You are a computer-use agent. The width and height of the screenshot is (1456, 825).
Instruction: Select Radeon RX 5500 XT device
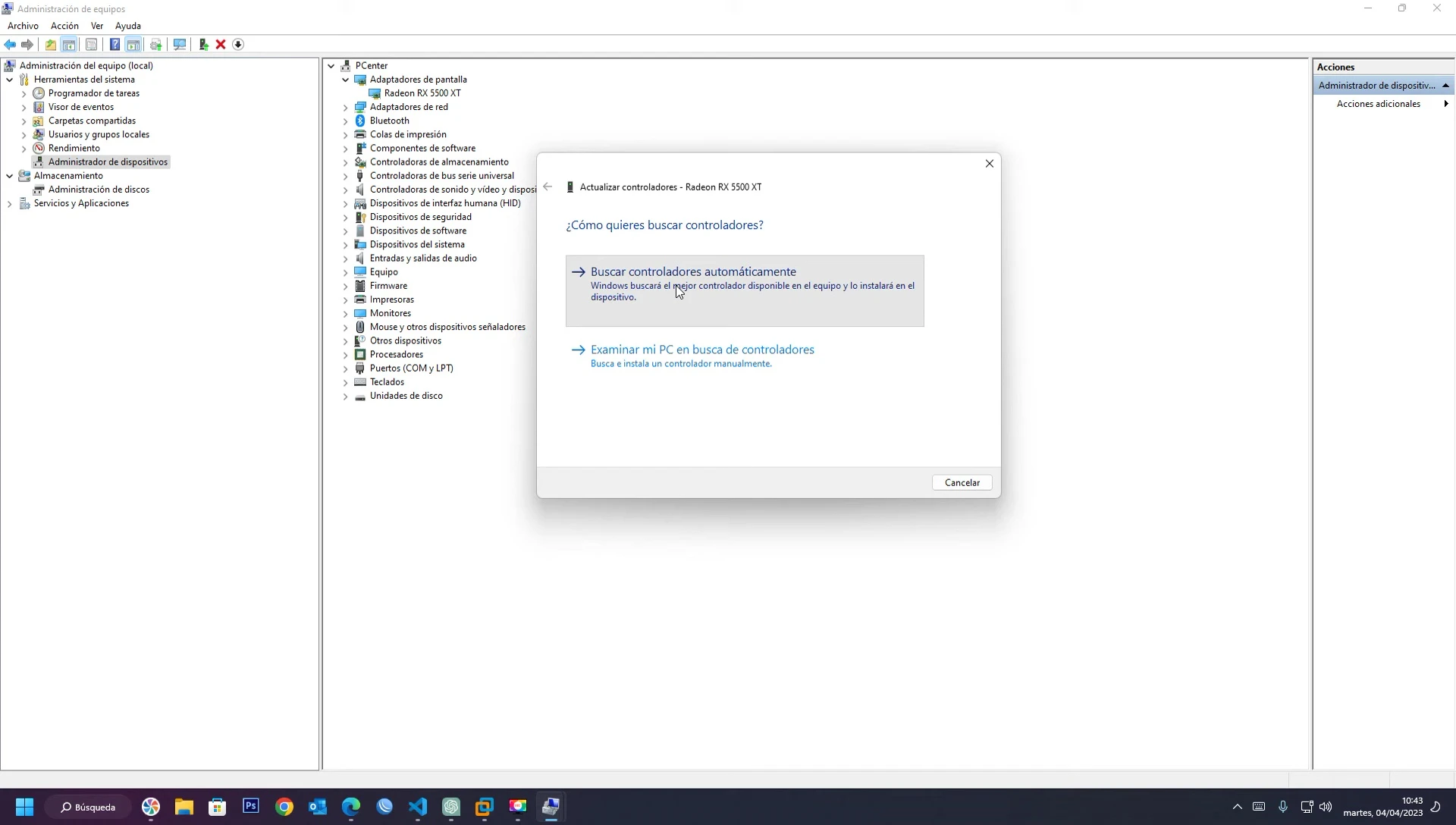pos(422,93)
